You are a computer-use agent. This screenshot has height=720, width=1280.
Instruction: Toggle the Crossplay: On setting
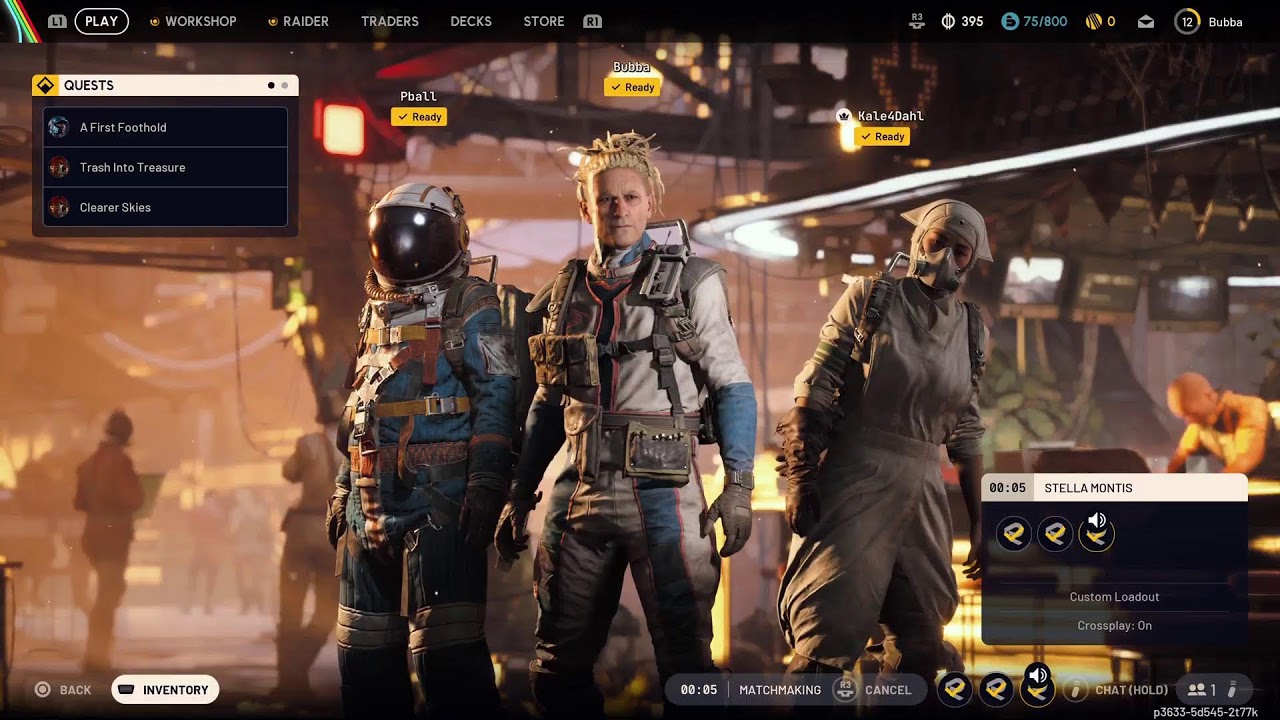coord(1114,626)
